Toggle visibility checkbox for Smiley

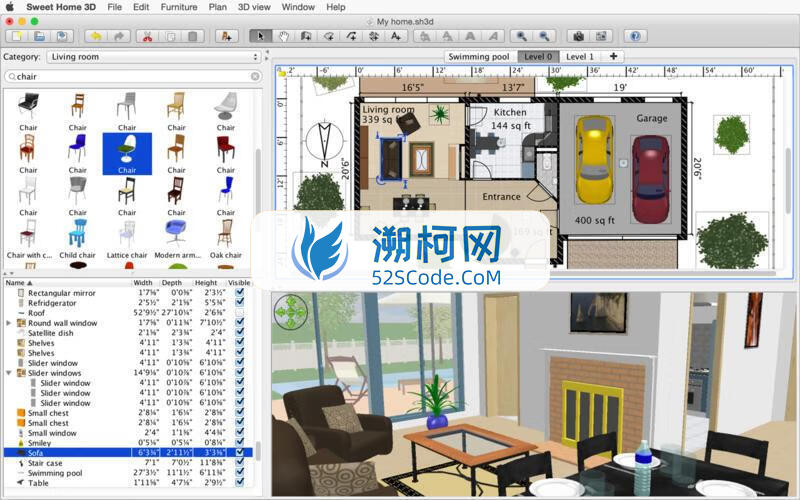click(239, 442)
